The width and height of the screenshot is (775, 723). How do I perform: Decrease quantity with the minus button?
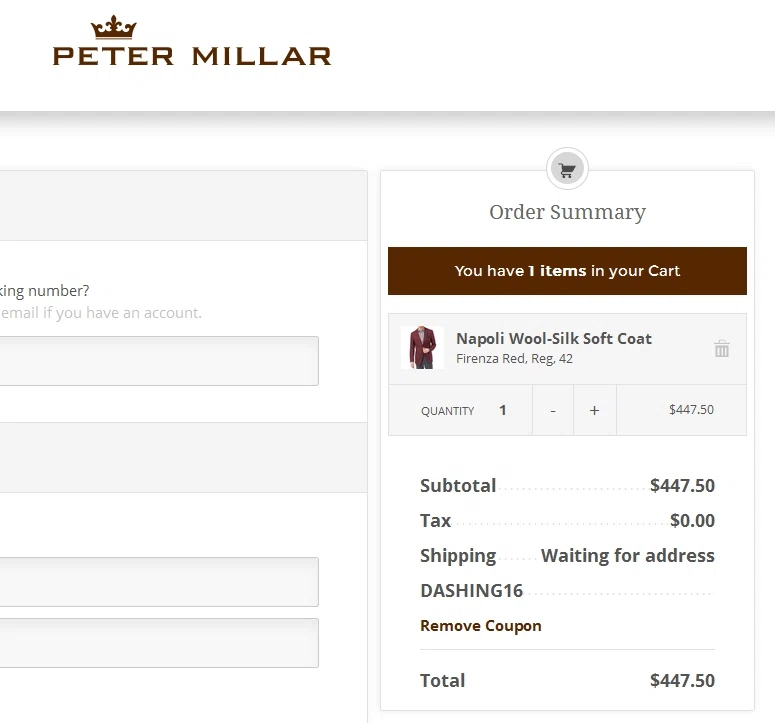tap(553, 410)
